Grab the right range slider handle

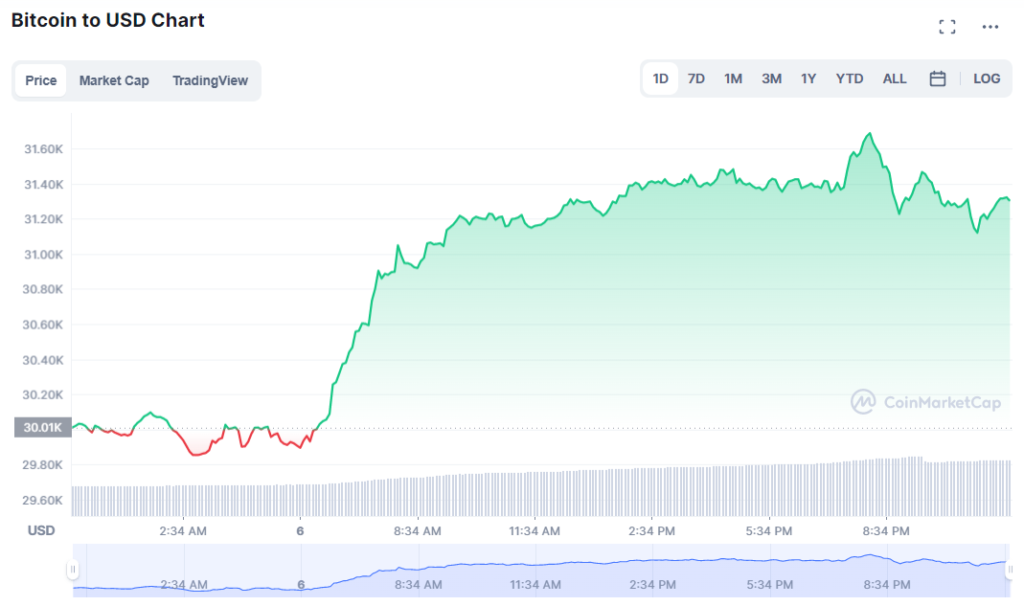point(1009,569)
